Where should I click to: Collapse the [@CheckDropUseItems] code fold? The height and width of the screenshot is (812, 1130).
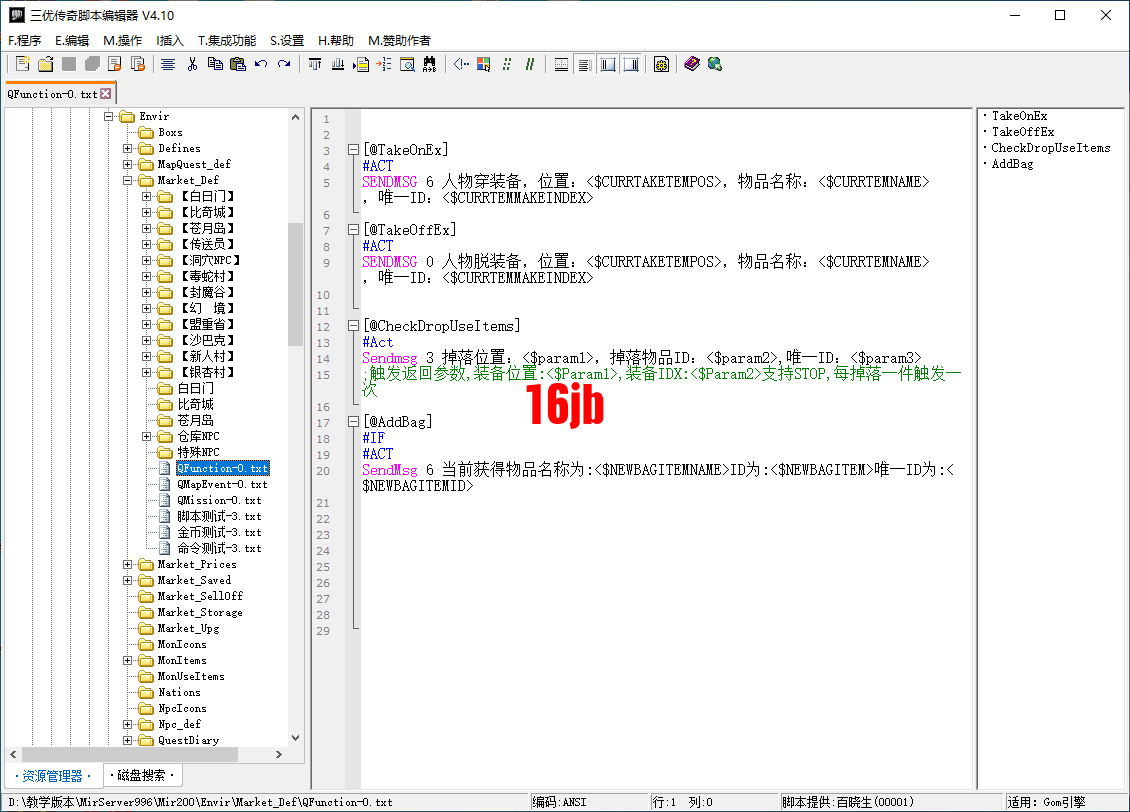[x=353, y=326]
